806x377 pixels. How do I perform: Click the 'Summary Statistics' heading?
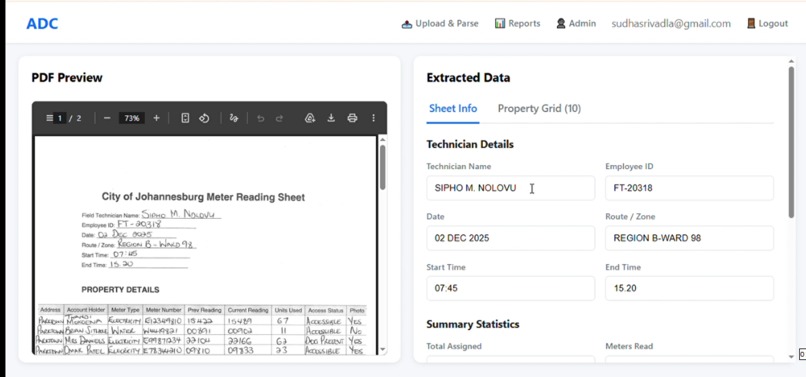(x=472, y=325)
